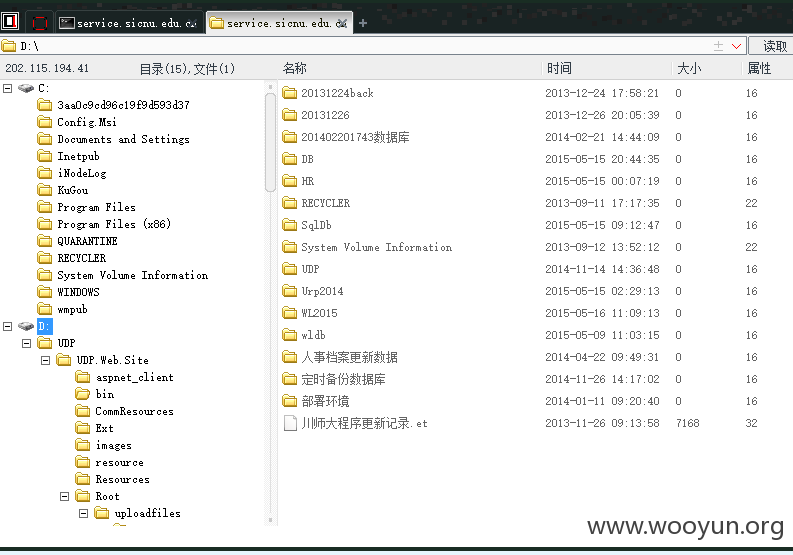Collapse the uploadfiles folder node

[84, 514]
